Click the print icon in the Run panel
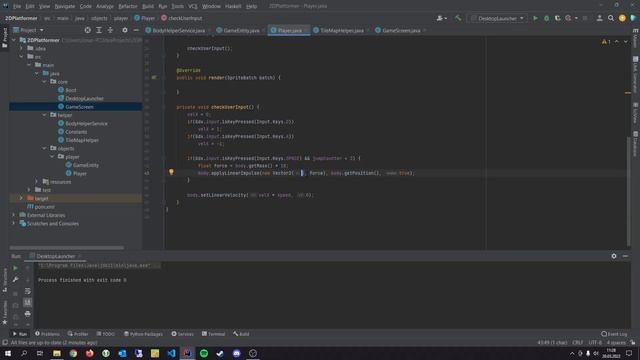The image size is (640, 360). pyautogui.click(x=27, y=314)
